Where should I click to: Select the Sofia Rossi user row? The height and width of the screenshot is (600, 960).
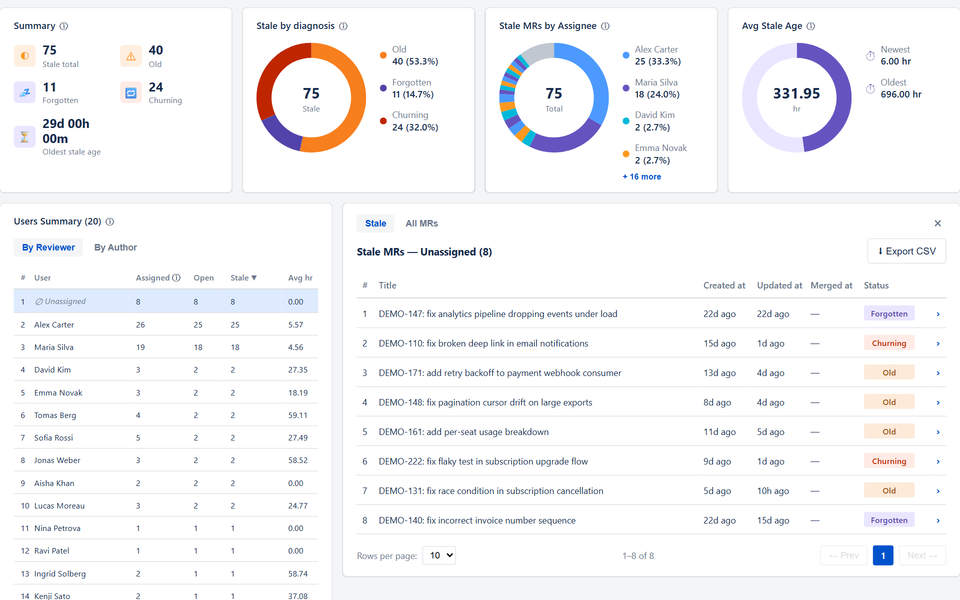coord(166,438)
